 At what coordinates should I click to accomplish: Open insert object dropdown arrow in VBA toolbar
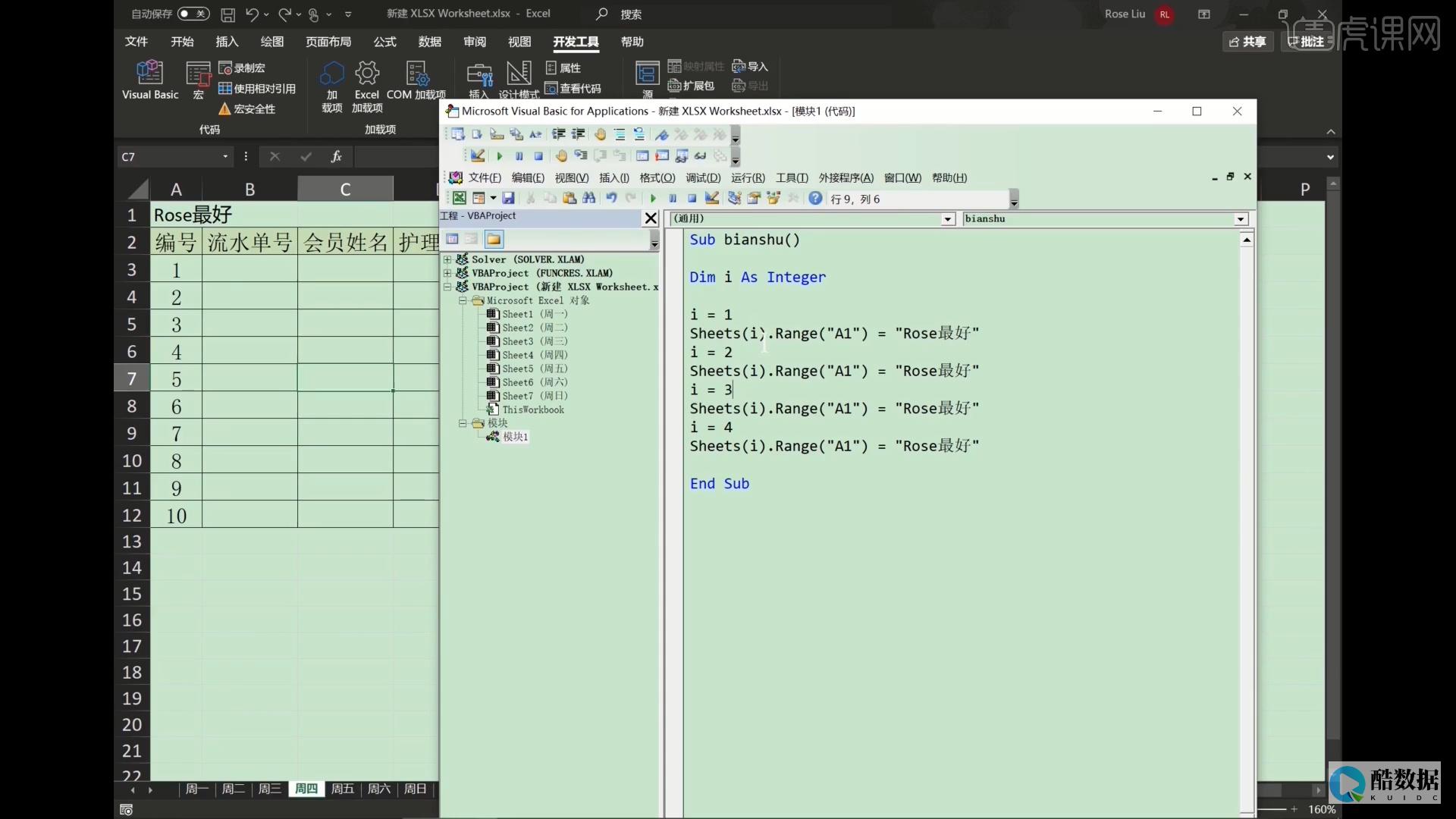pyautogui.click(x=493, y=199)
